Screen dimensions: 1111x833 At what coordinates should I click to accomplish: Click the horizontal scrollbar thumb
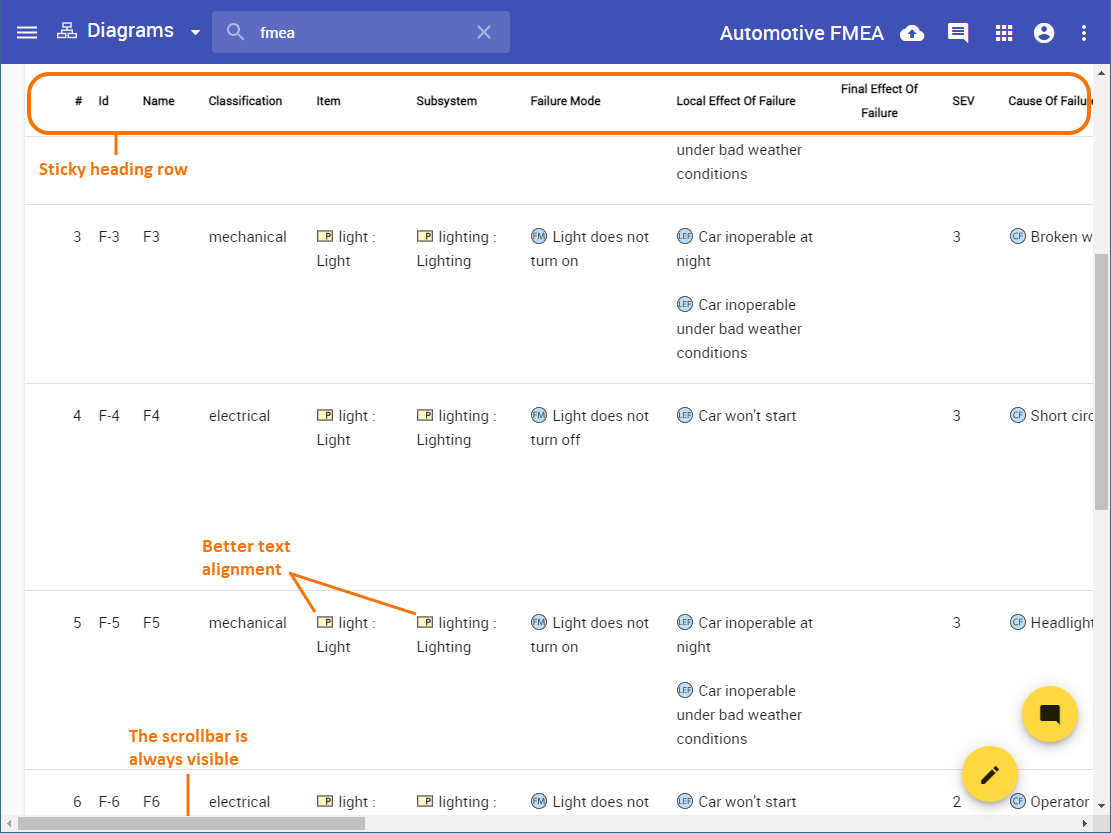coord(190,823)
